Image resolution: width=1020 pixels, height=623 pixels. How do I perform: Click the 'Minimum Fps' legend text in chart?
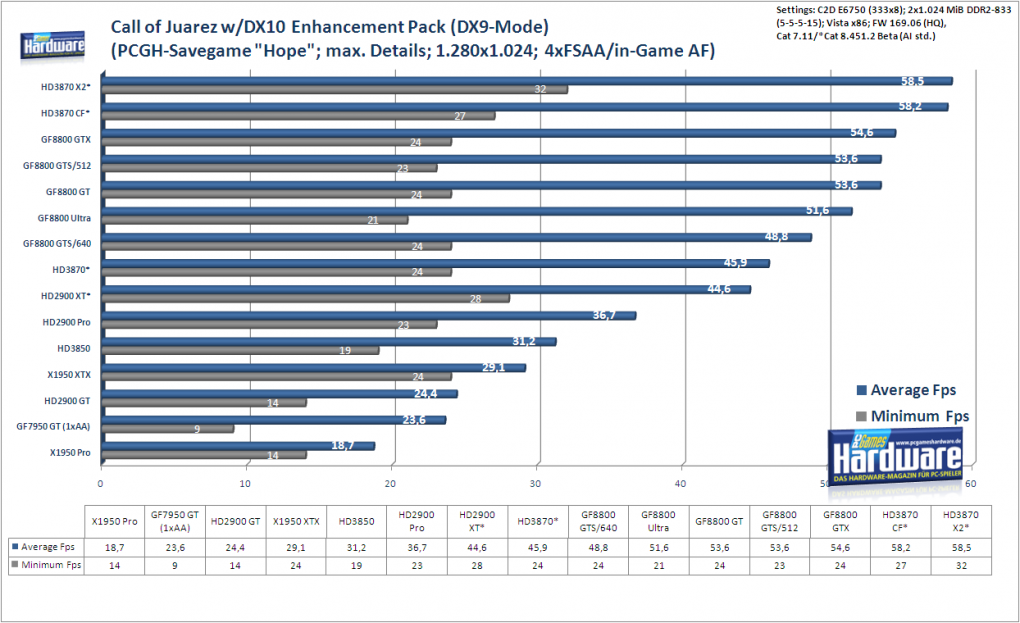click(x=920, y=416)
